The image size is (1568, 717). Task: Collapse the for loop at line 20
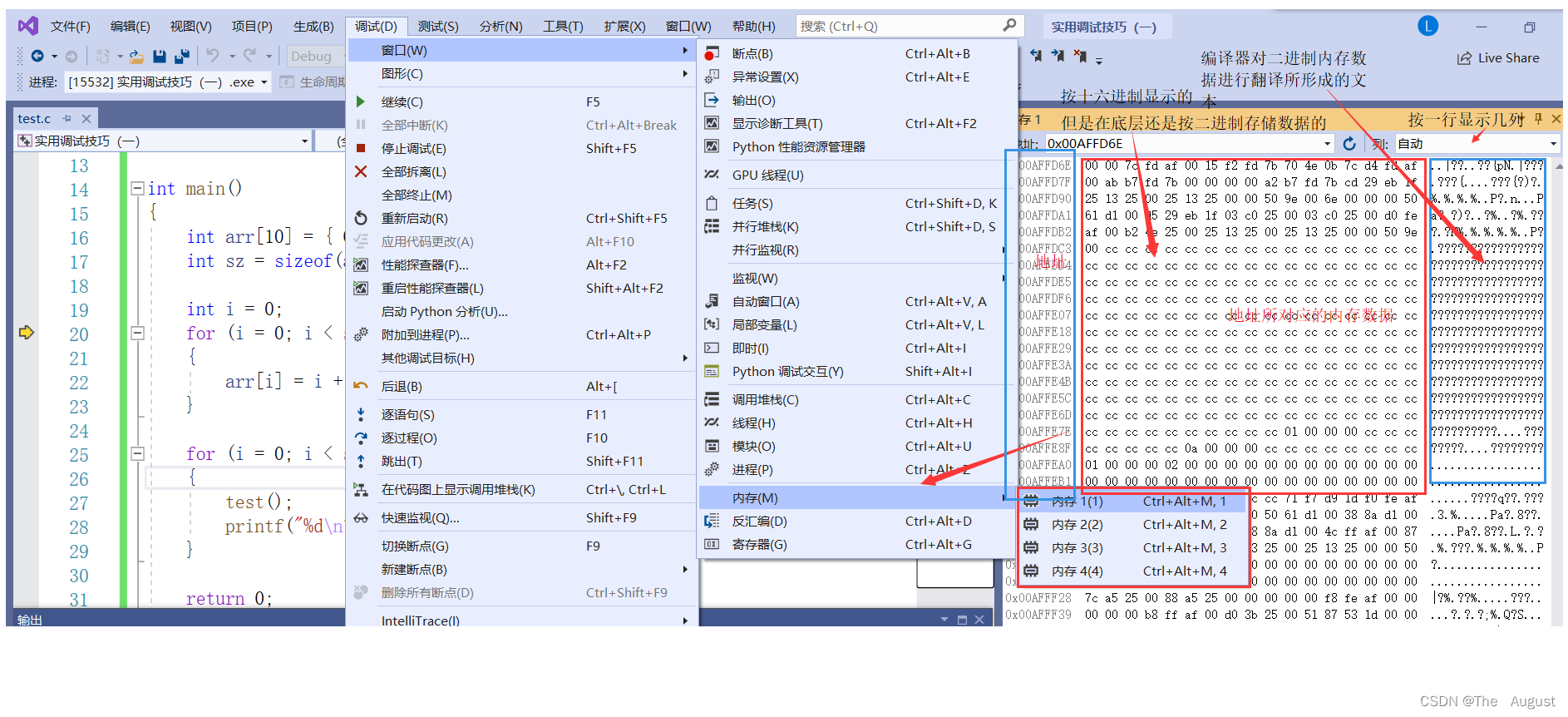pyautogui.click(x=137, y=334)
